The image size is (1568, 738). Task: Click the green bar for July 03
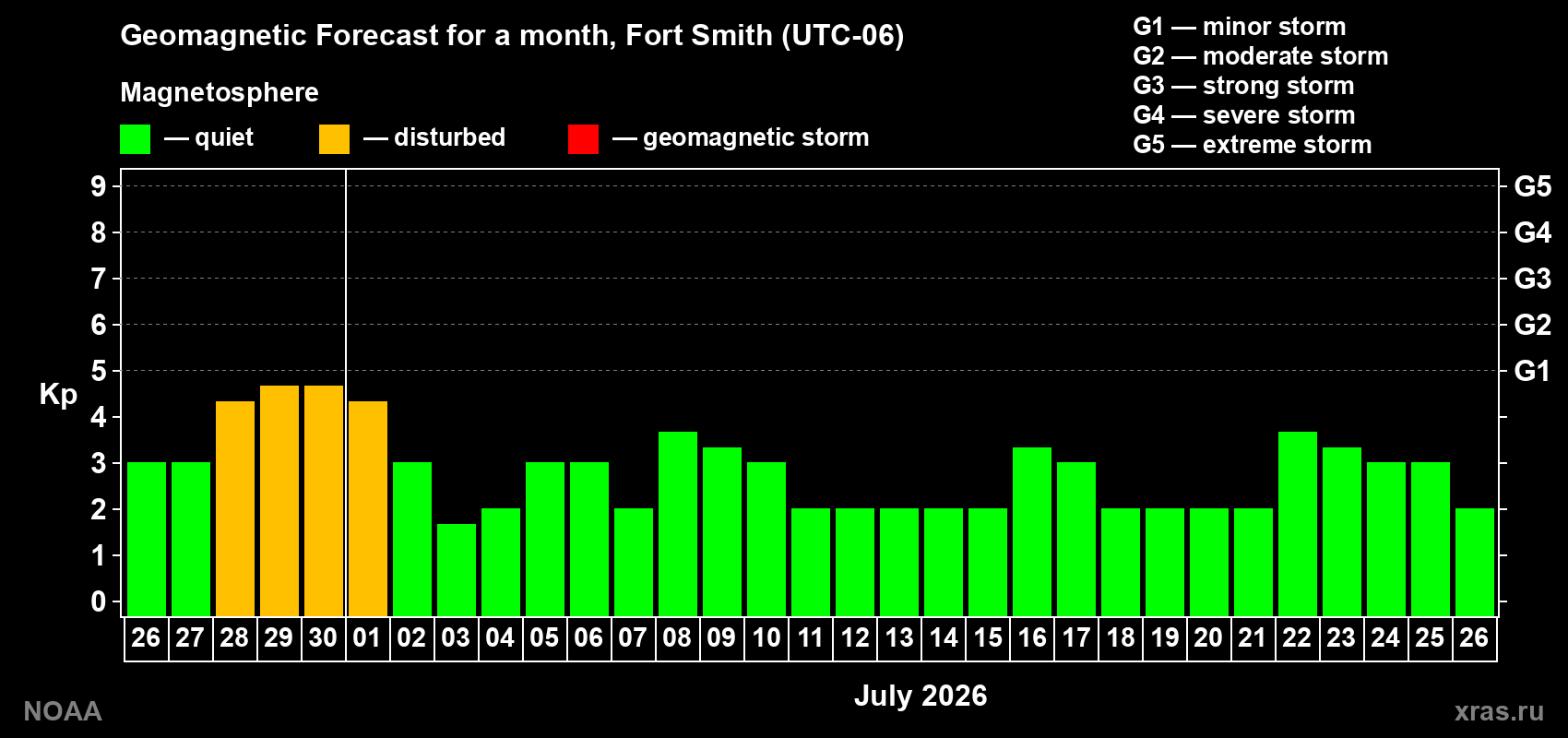point(457,570)
